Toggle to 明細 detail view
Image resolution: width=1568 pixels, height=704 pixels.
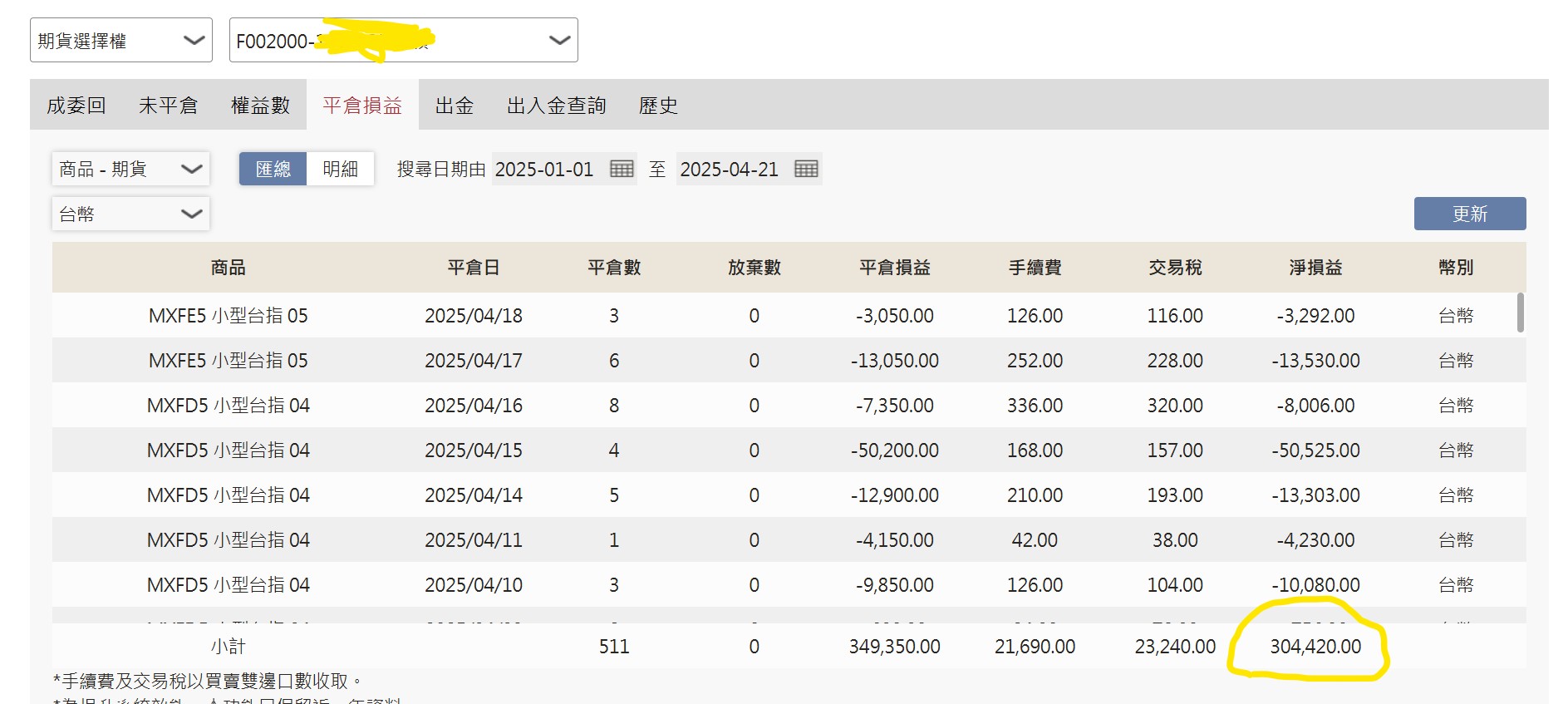tap(341, 169)
